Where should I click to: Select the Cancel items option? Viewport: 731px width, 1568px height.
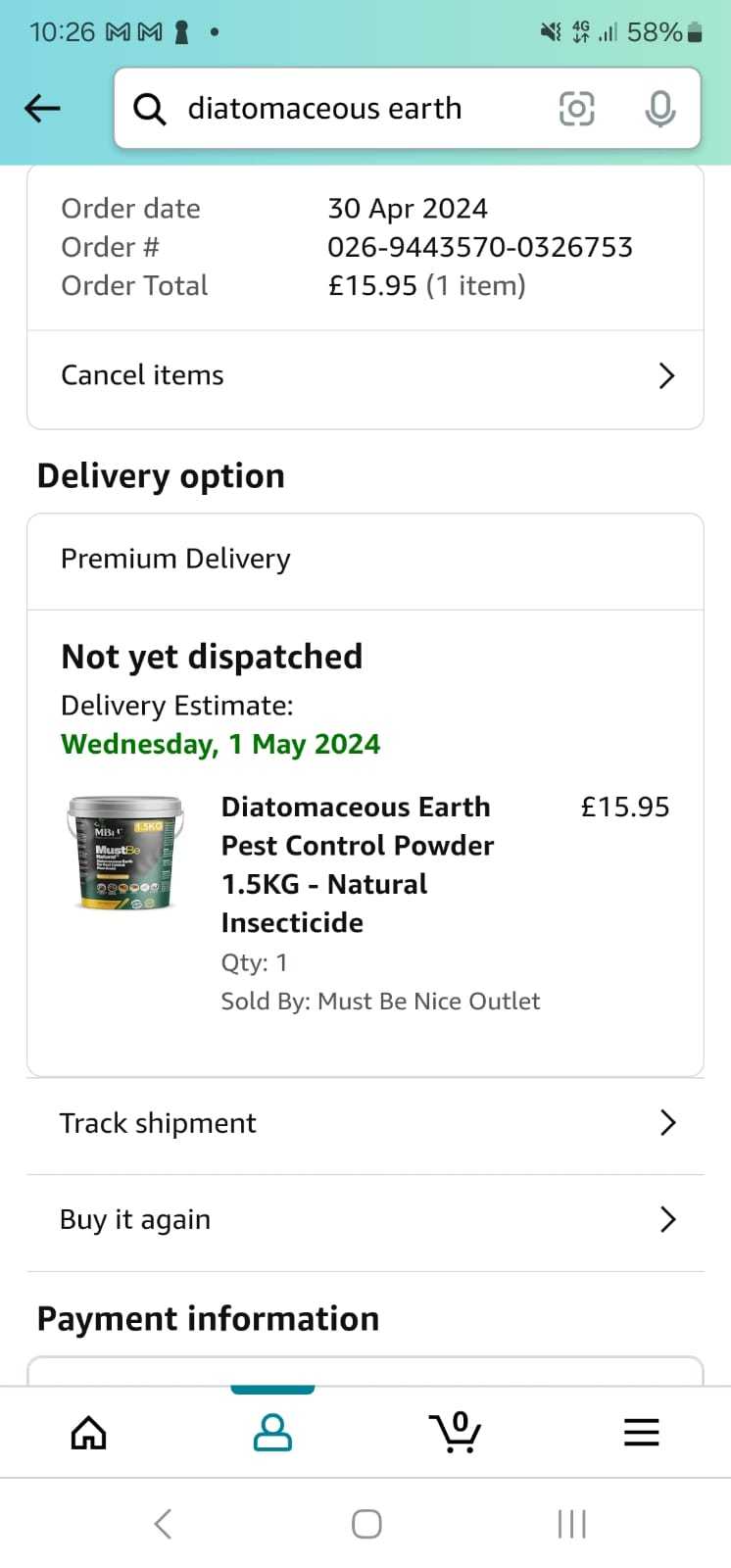coord(365,376)
